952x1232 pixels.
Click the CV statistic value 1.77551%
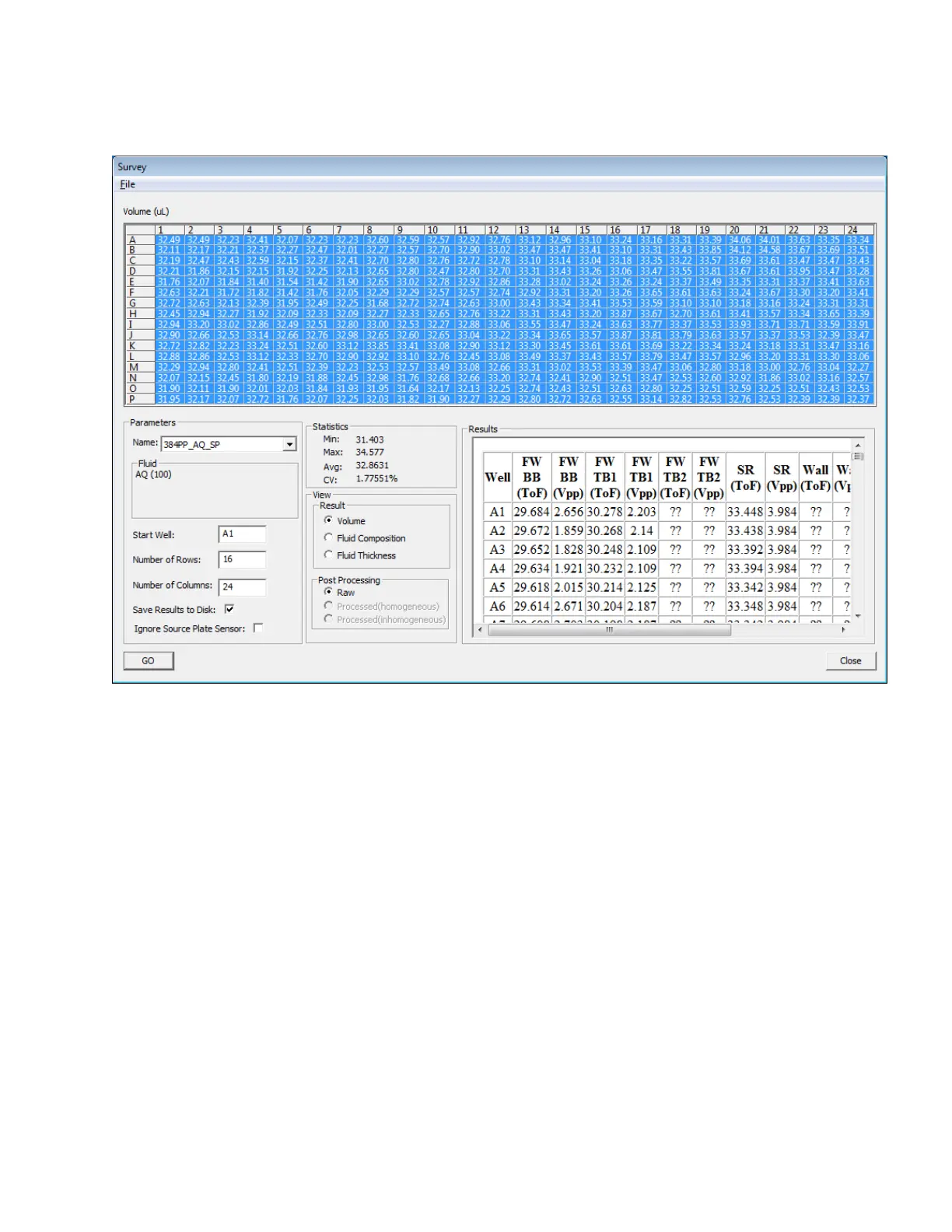pos(377,478)
